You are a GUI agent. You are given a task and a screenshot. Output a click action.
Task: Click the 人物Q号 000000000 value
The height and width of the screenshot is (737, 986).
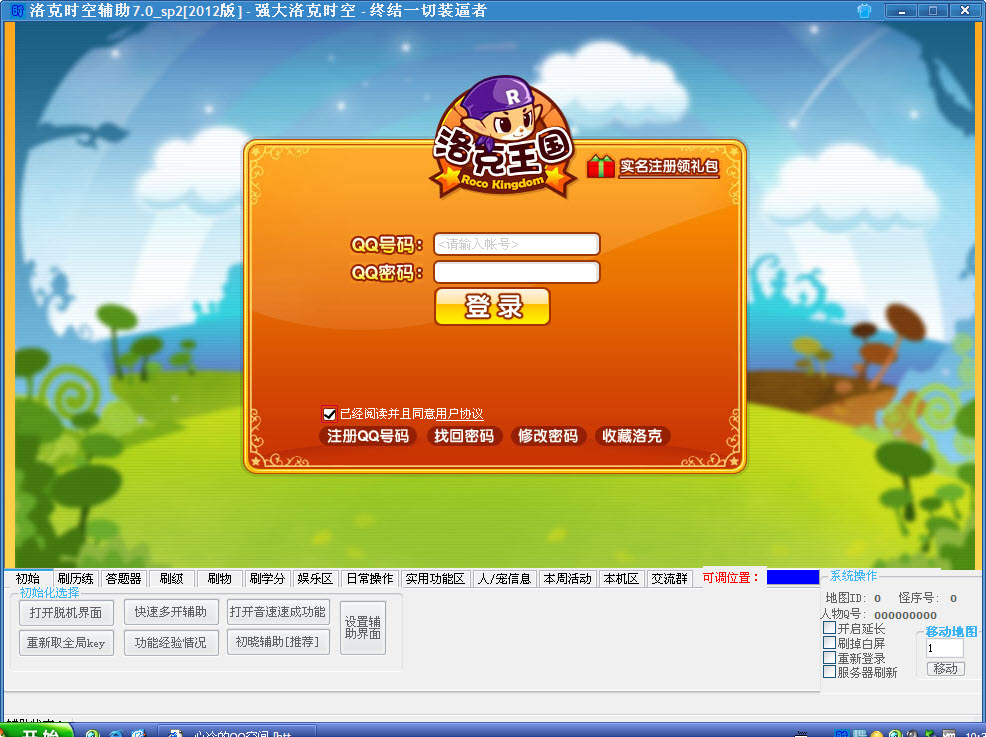pos(905,615)
